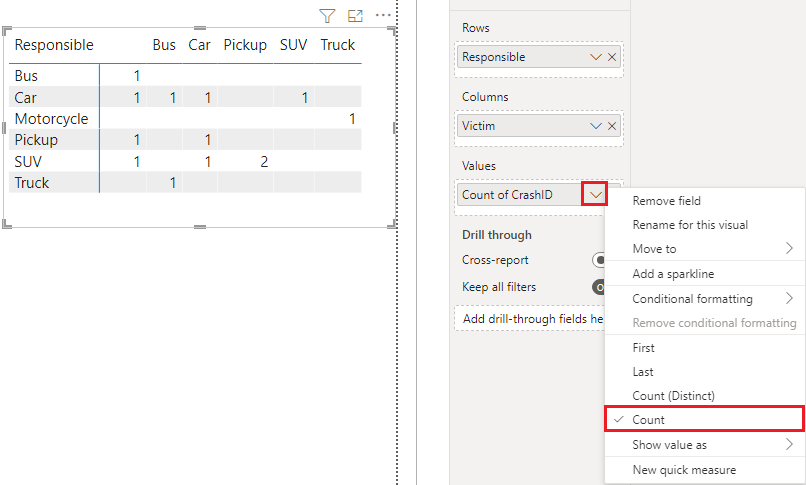Remove Victim field with its X icon
The image size is (806, 485).
(x=612, y=126)
